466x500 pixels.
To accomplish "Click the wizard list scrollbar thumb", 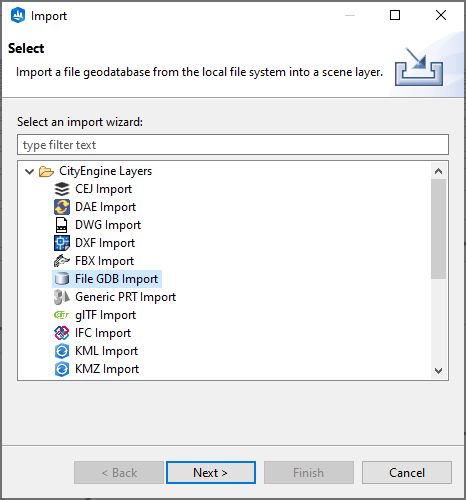I will [x=438, y=229].
